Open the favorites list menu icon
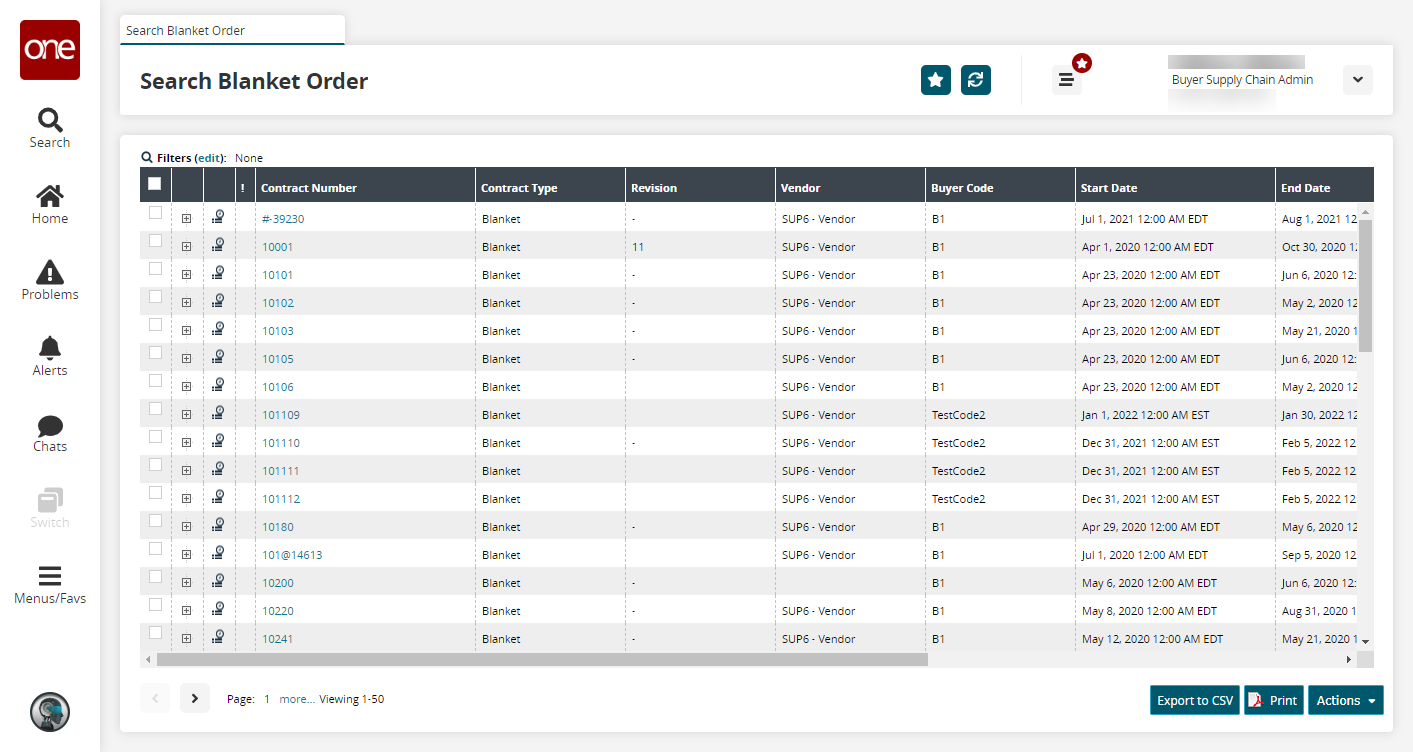 pos(1067,80)
